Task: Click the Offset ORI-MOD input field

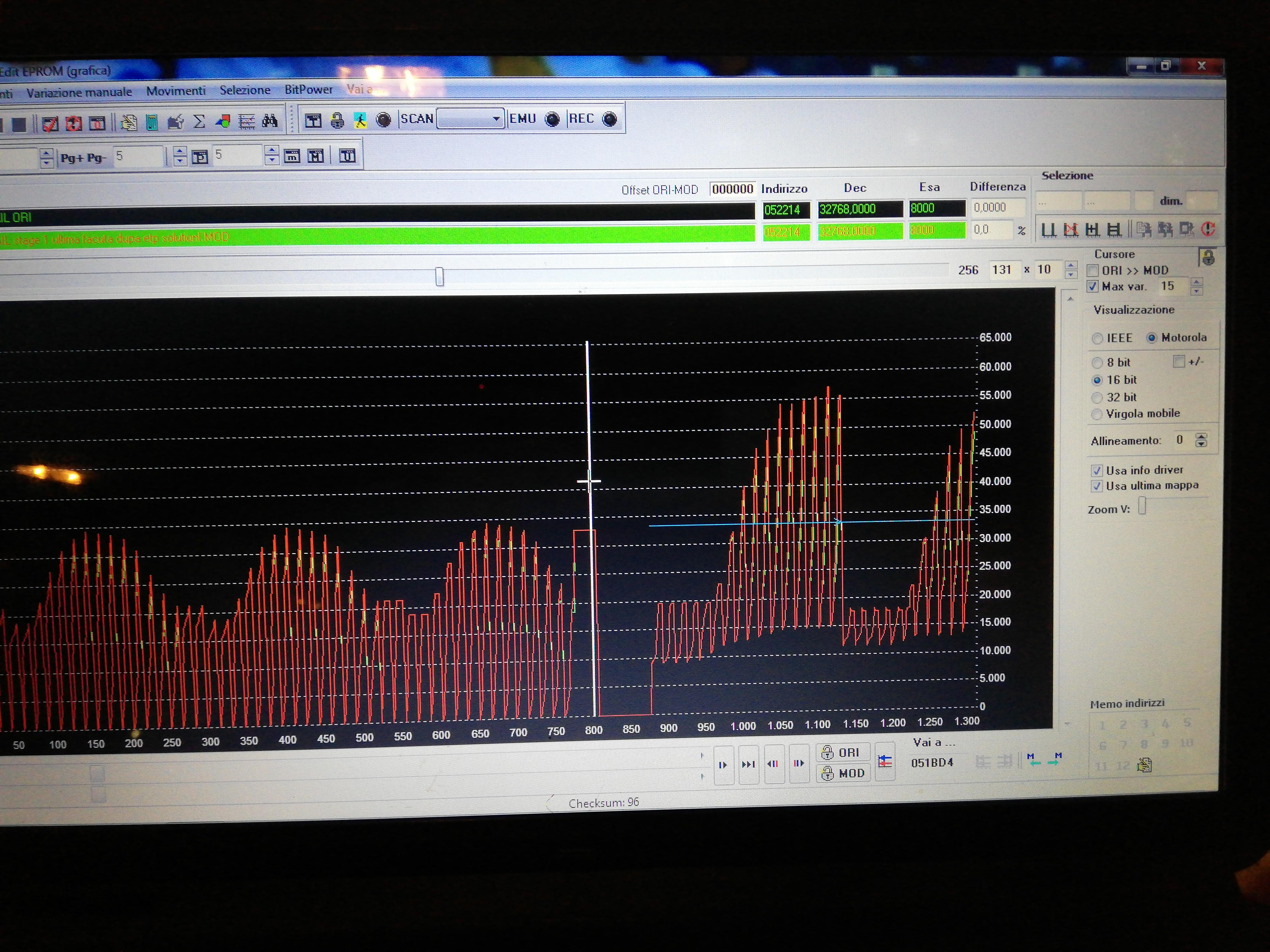Action: tap(733, 189)
